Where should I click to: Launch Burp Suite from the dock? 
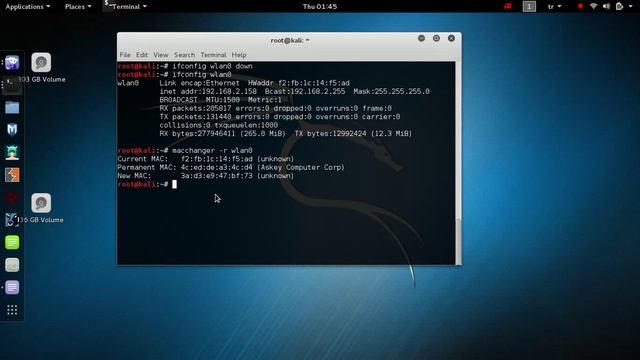[12, 175]
